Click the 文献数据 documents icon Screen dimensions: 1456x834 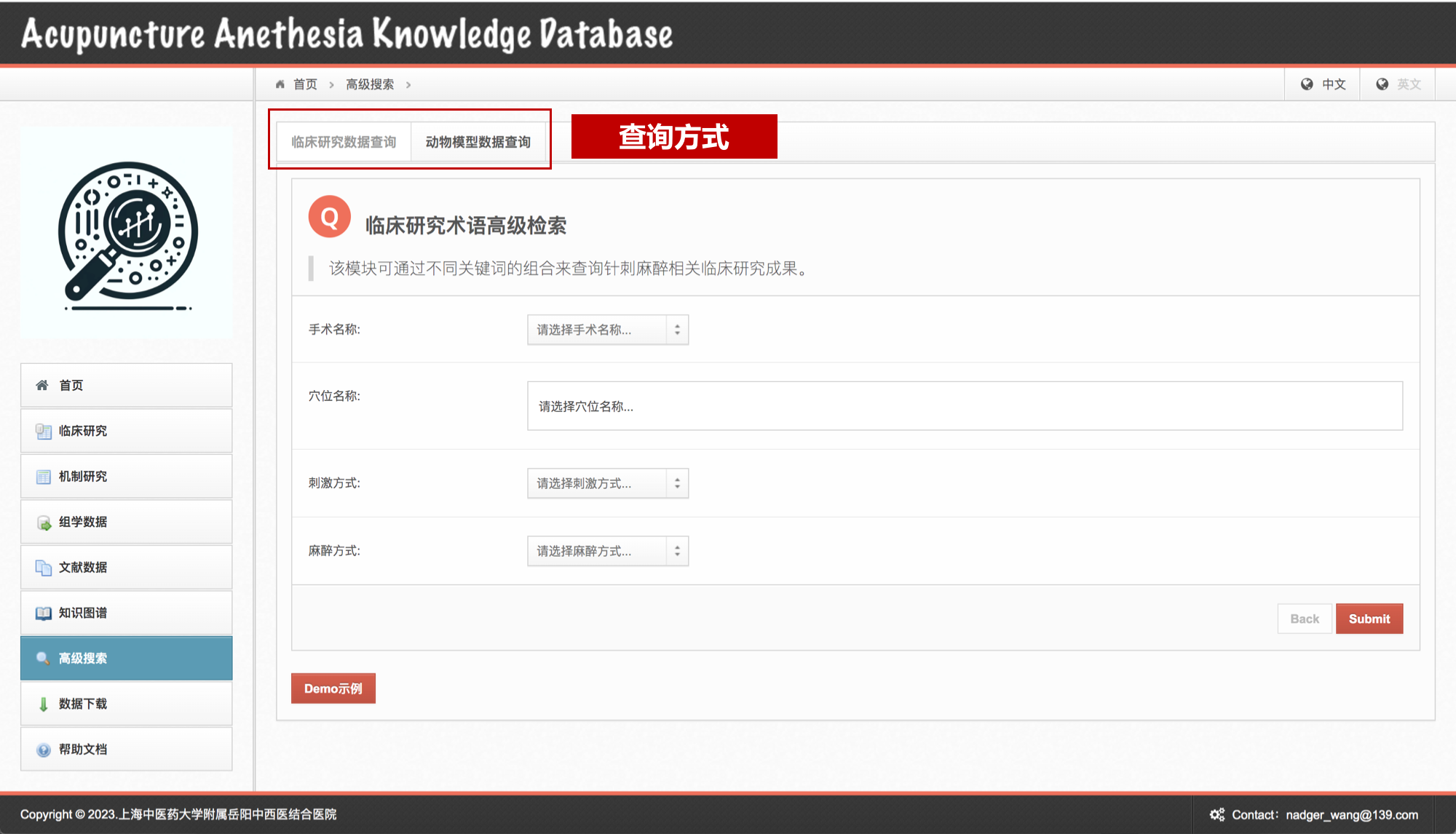pyautogui.click(x=44, y=568)
